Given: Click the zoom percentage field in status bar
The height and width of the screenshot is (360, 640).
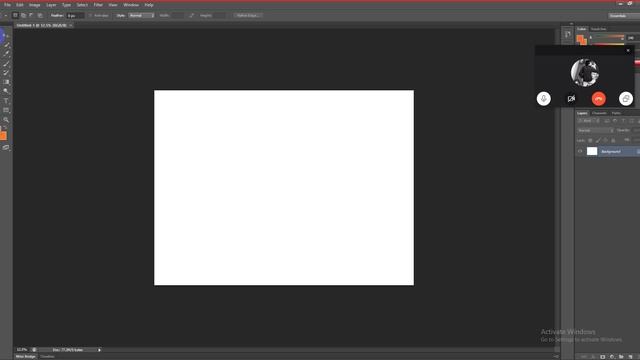Looking at the screenshot, I should [22, 350].
